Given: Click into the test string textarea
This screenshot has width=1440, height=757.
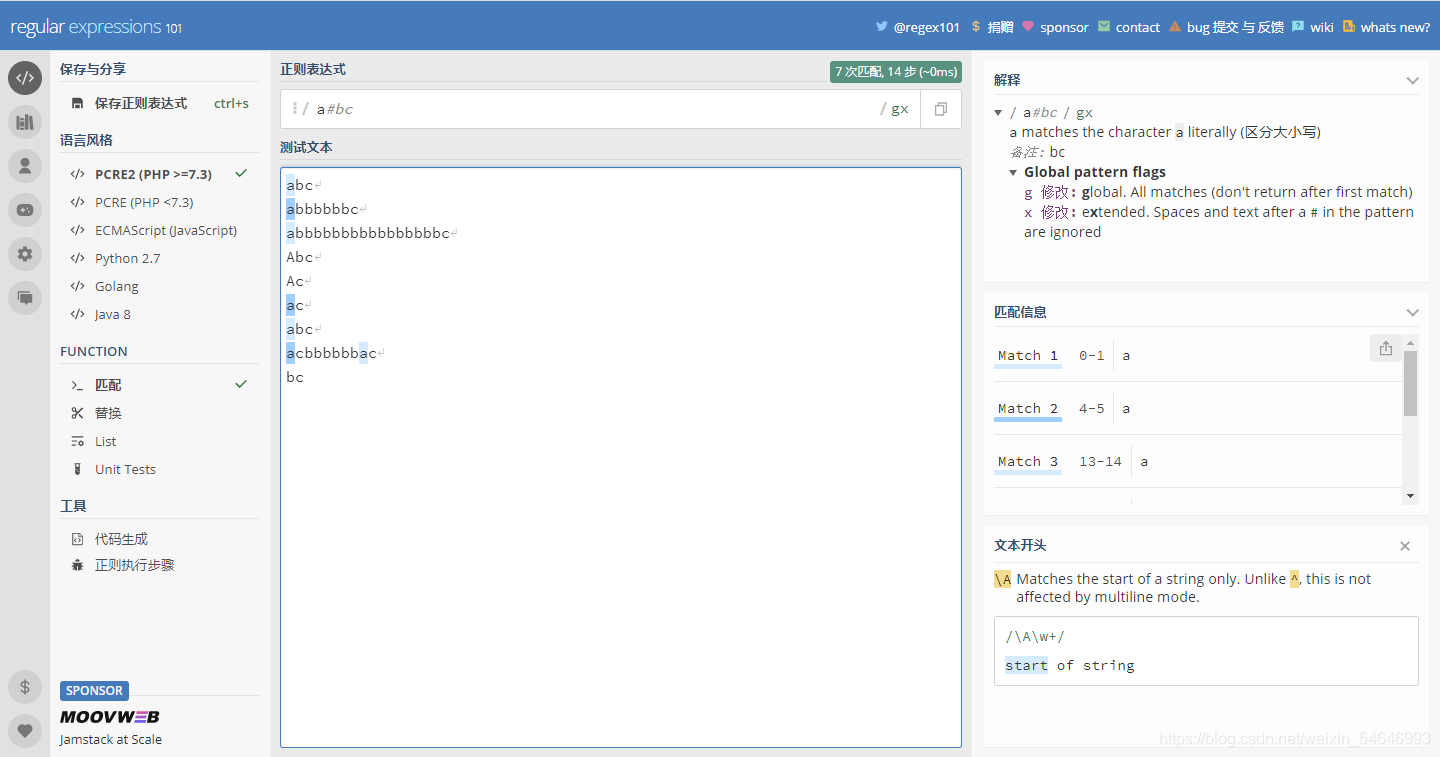Looking at the screenshot, I should click(621, 457).
